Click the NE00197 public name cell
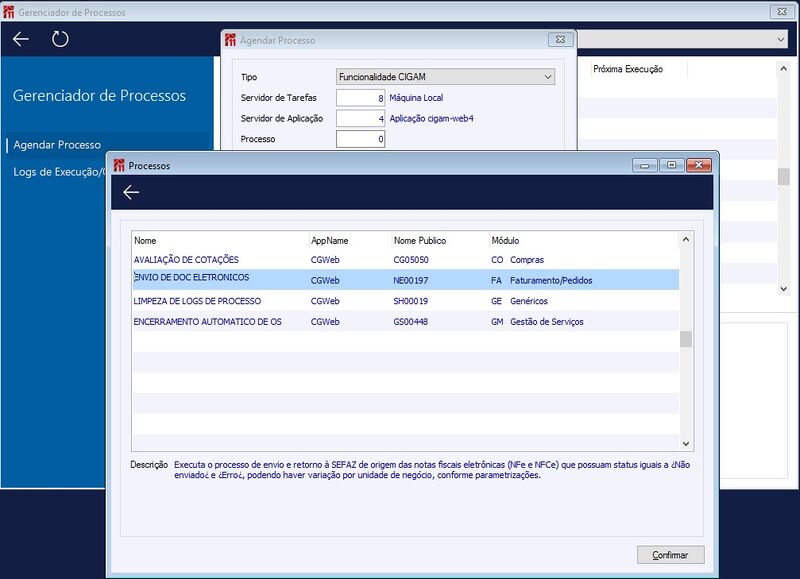This screenshot has width=800, height=579. 411,281
